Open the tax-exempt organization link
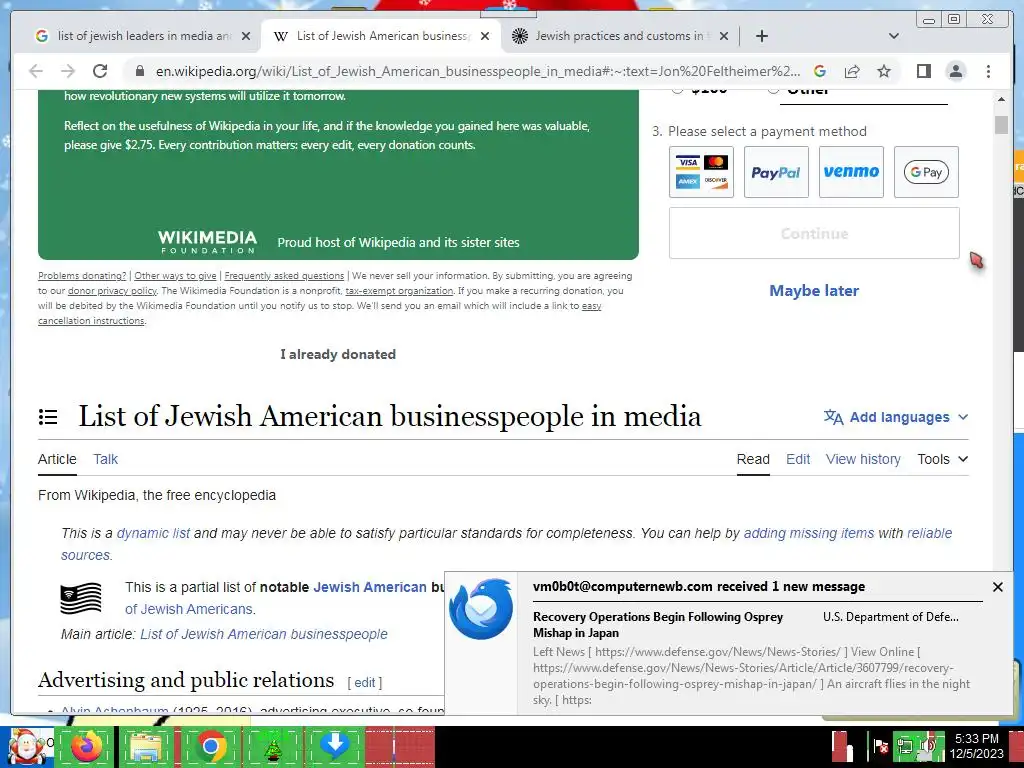This screenshot has height=768, width=1024. coord(399,291)
